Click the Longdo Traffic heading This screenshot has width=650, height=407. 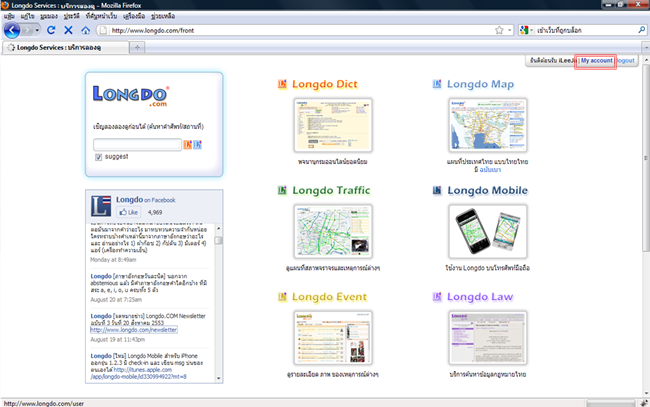coord(331,190)
